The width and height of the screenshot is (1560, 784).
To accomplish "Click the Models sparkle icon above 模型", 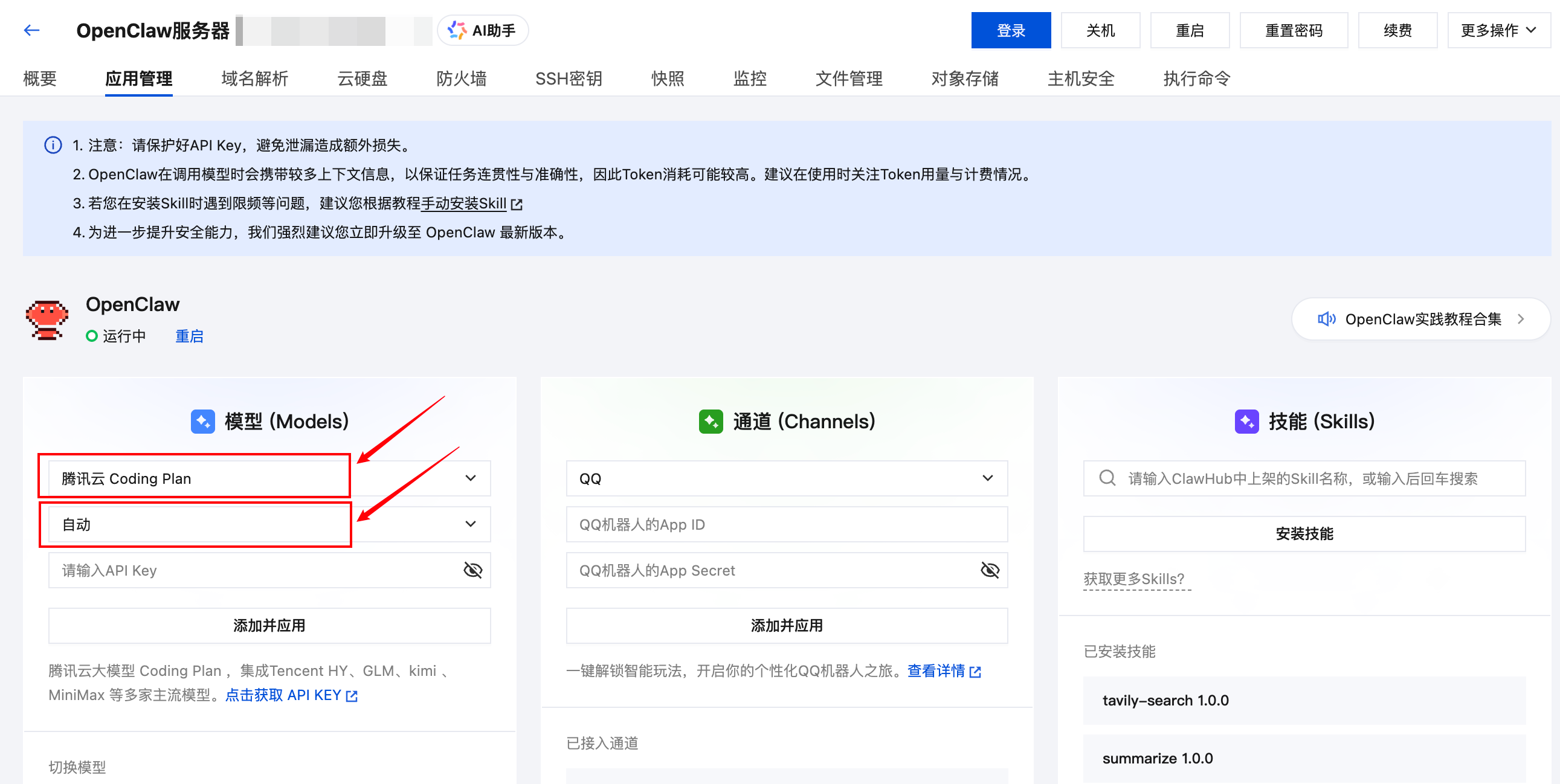I will tap(202, 422).
